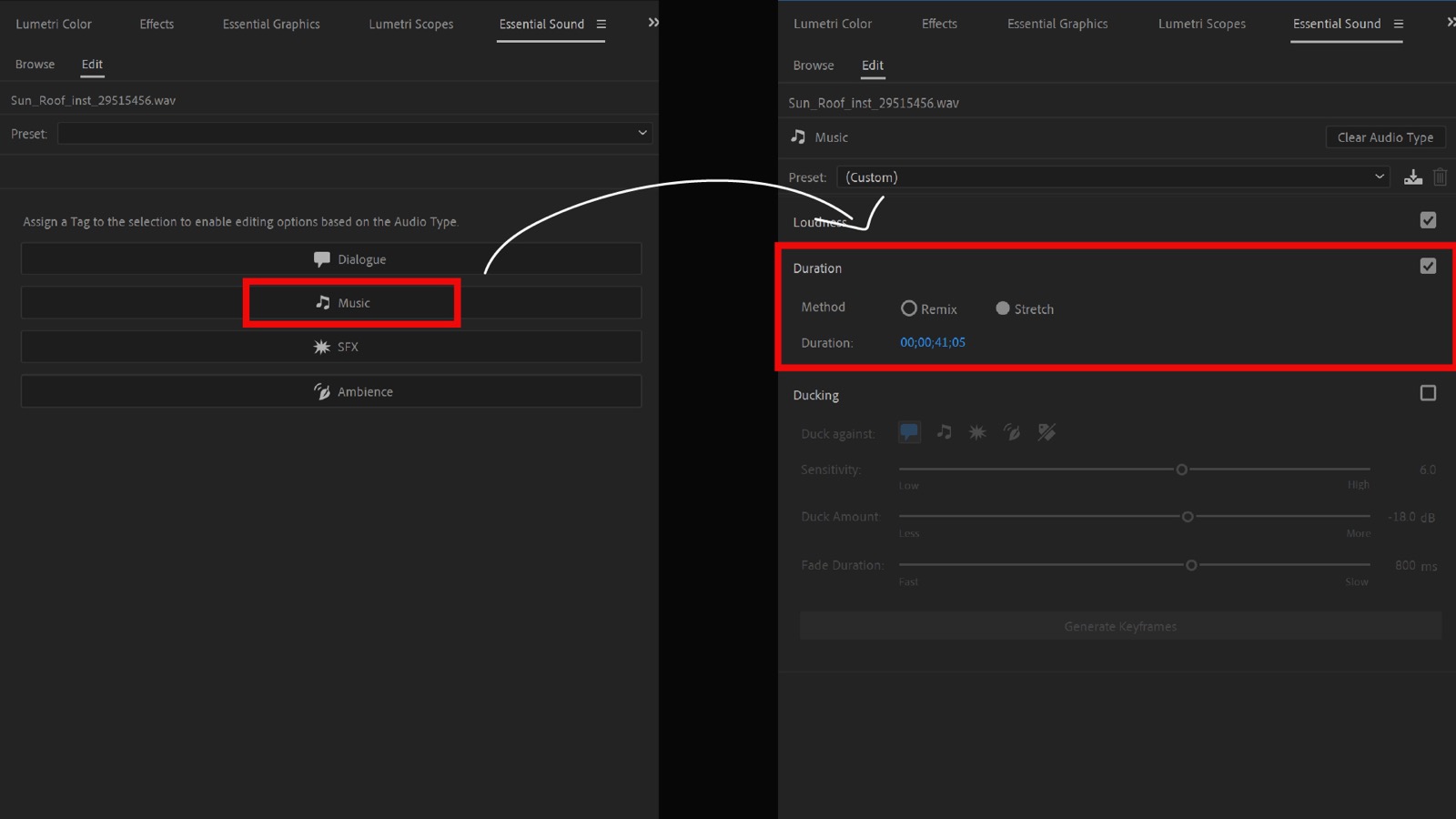The width and height of the screenshot is (1456, 819).
Task: Click the -18.0 dB Duck Amount value
Action: [x=1410, y=517]
